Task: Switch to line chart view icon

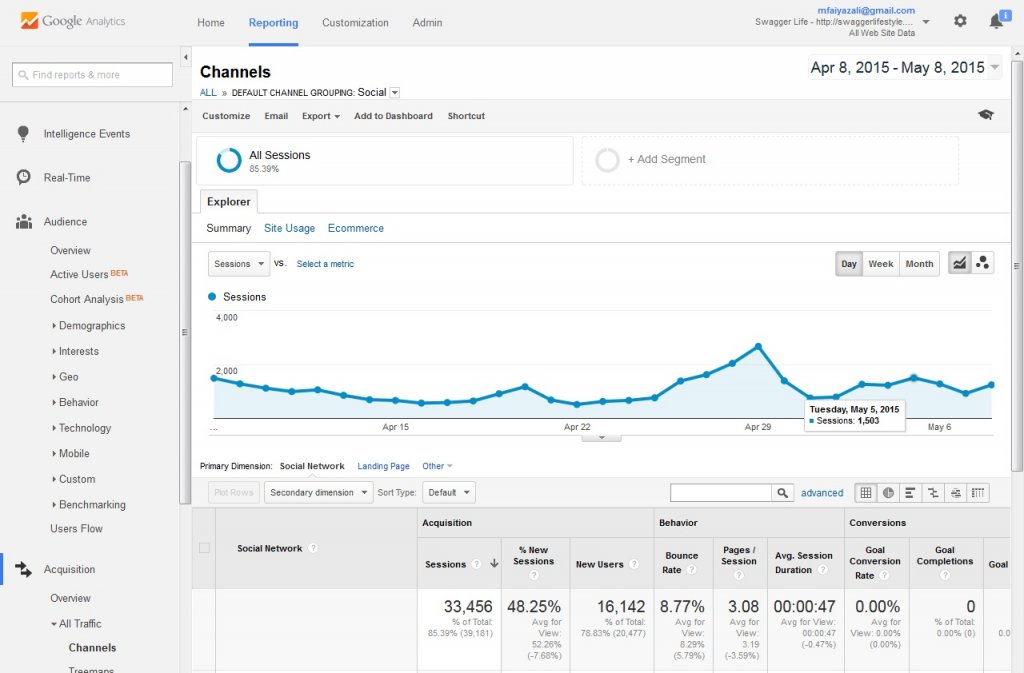Action: [959, 264]
